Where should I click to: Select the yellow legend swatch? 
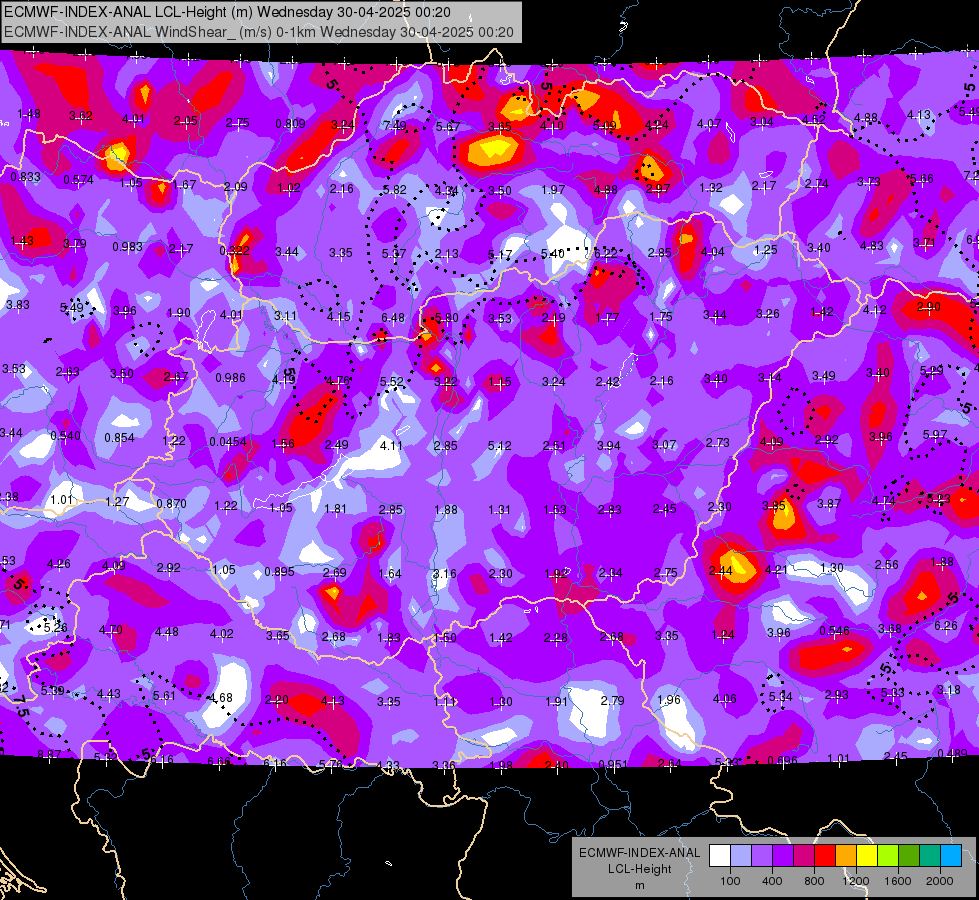(867, 856)
